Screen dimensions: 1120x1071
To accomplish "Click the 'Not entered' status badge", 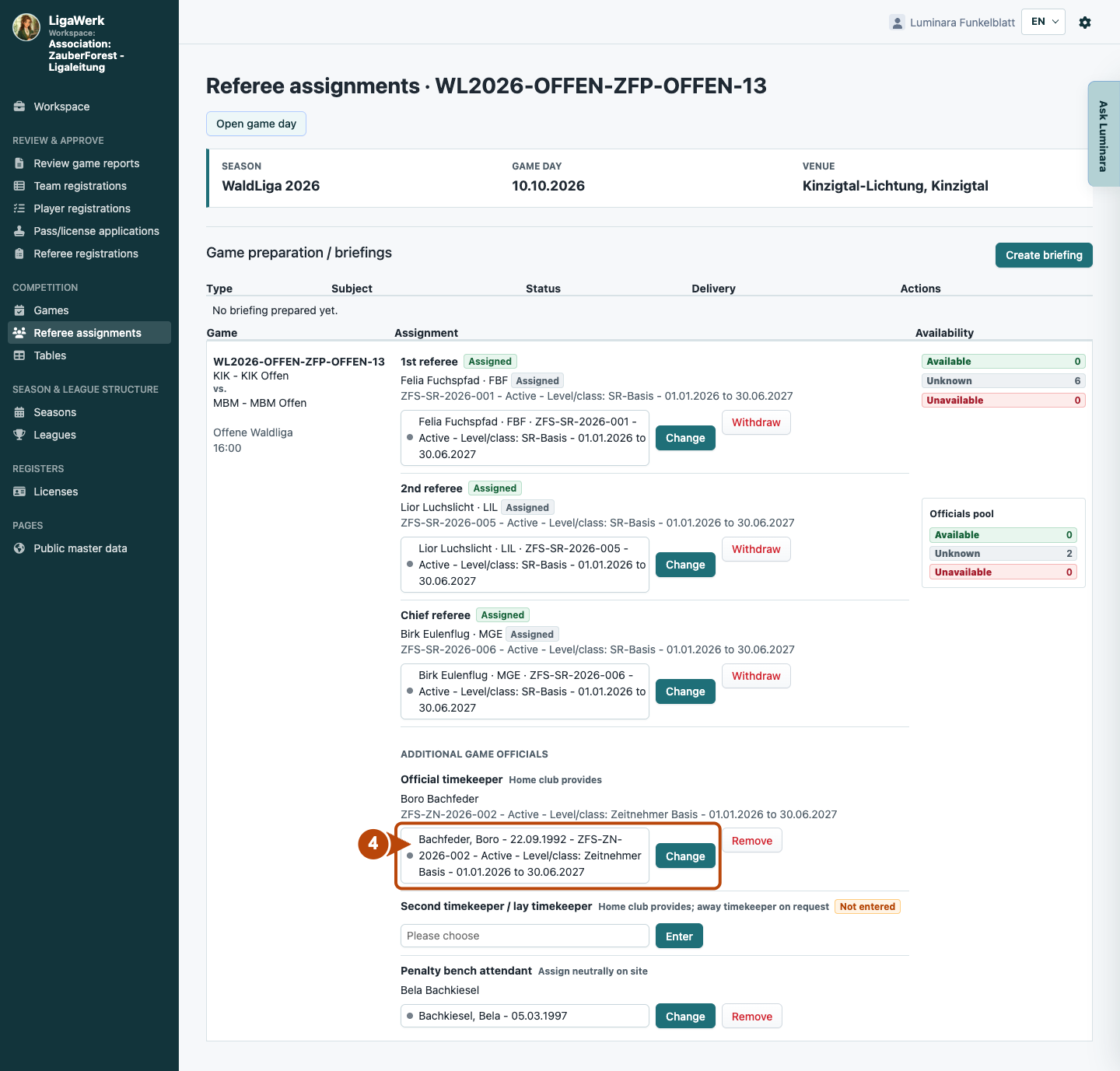I will point(867,907).
